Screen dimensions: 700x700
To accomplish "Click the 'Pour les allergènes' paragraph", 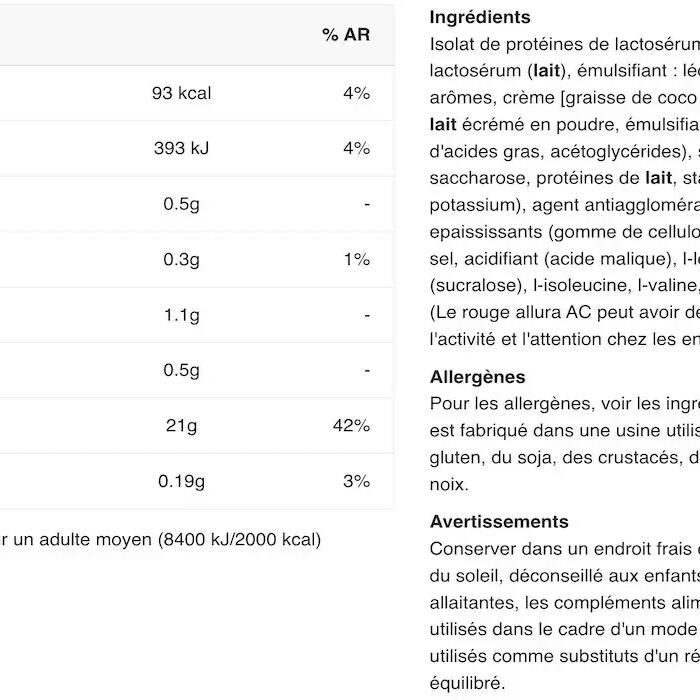I will [x=565, y=444].
